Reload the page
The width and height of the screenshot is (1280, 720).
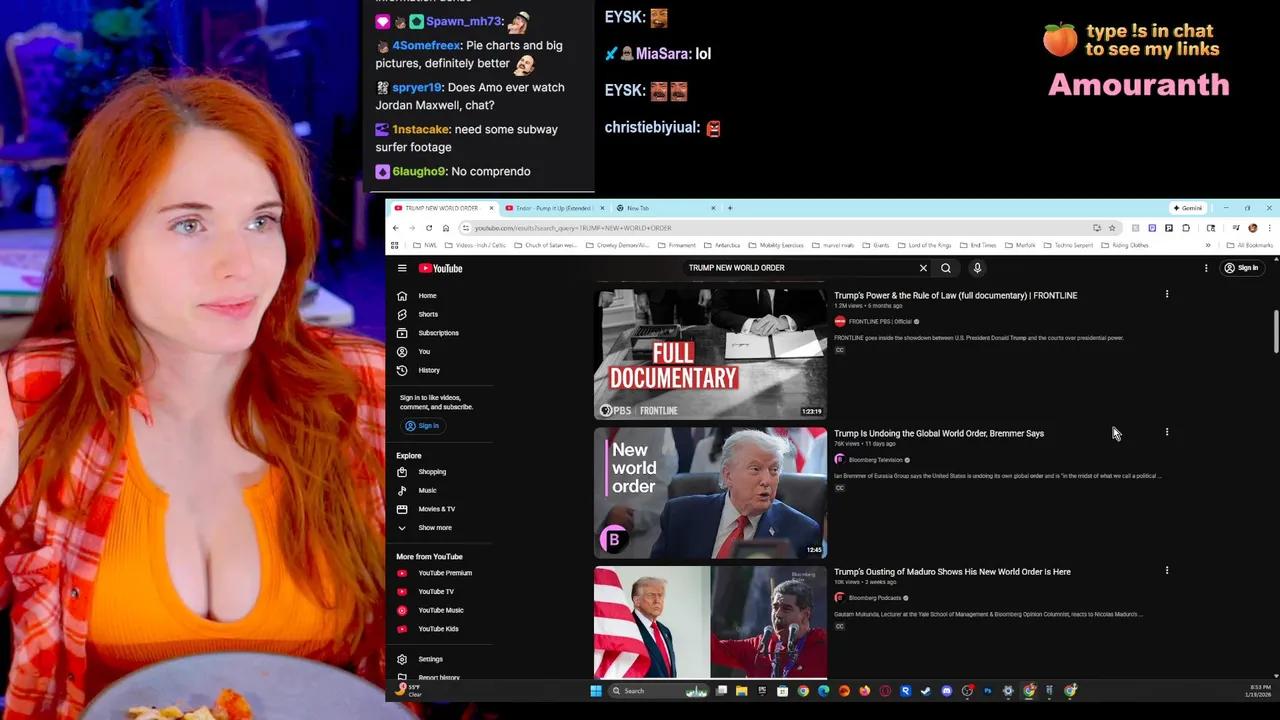pyautogui.click(x=429, y=228)
